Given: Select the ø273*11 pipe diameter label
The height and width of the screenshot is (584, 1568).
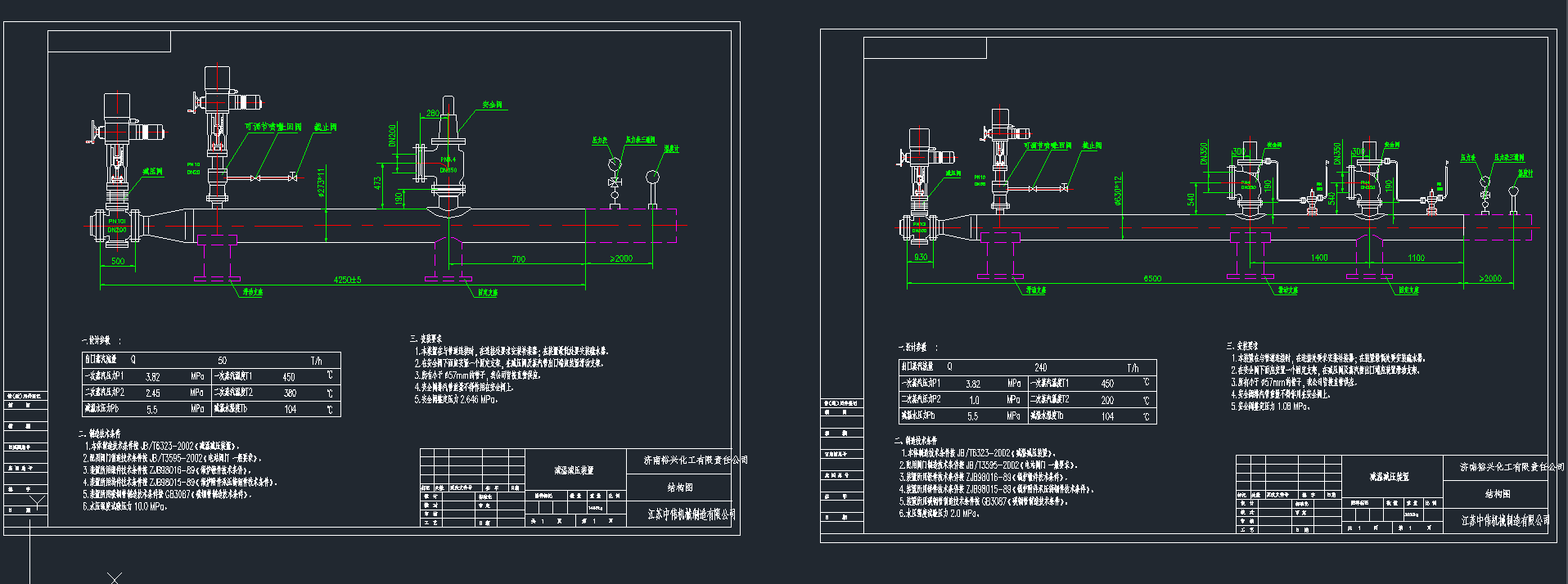Looking at the screenshot, I should tap(321, 182).
